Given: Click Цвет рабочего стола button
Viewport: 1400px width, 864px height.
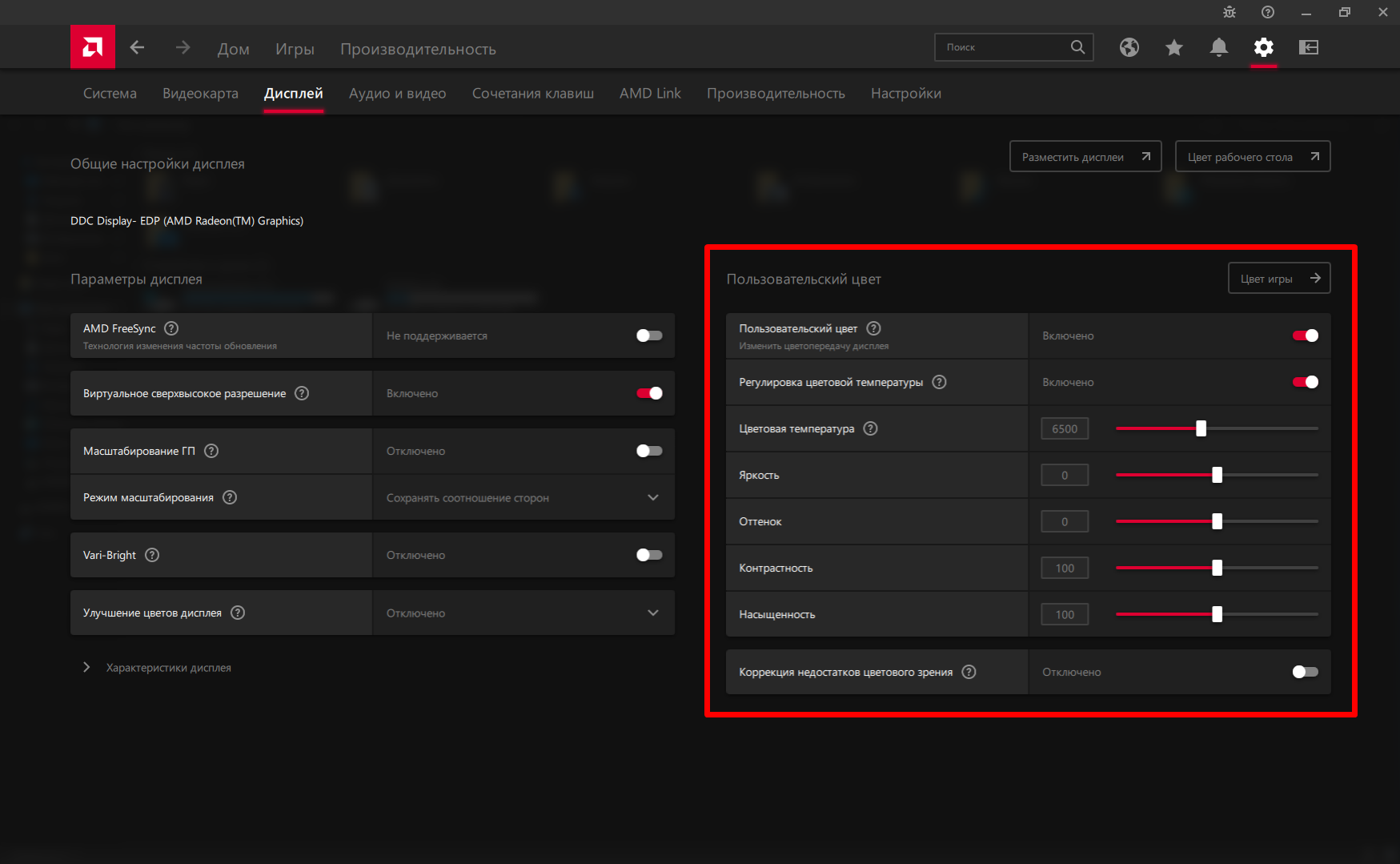Looking at the screenshot, I should click(1253, 156).
